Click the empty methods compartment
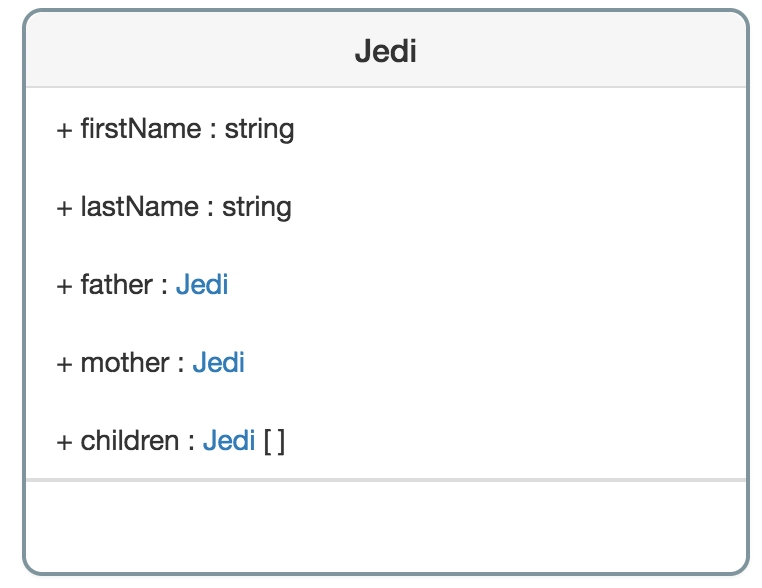This screenshot has width=762, height=588. click(x=386, y=527)
